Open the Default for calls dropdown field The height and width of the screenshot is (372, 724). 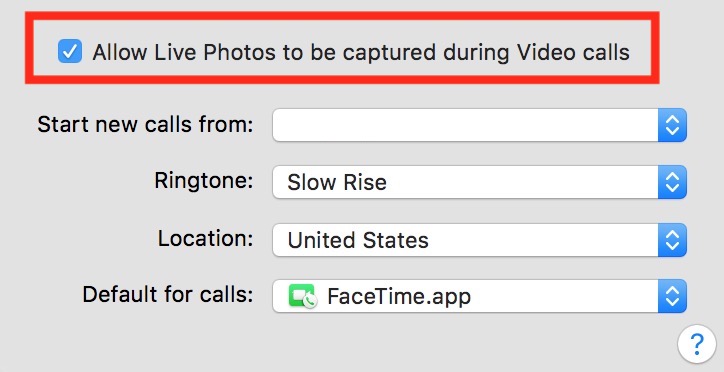tap(479, 296)
